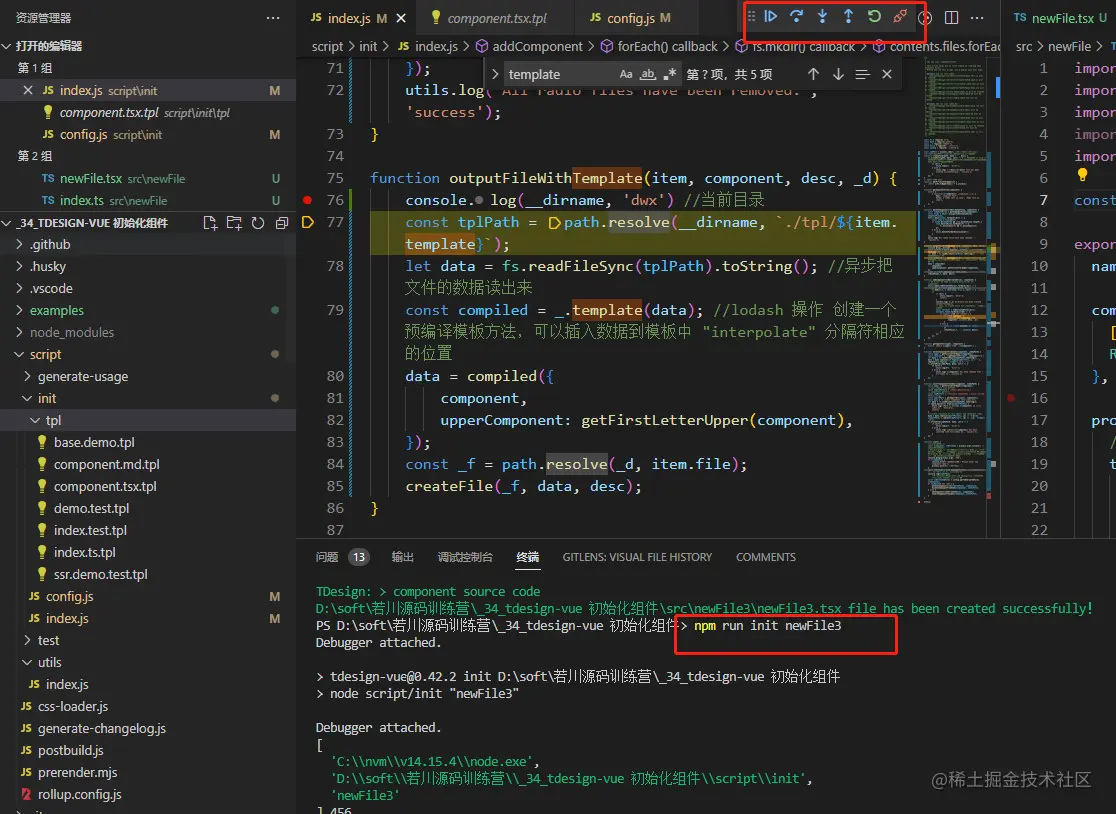Image resolution: width=1116 pixels, height=814 pixels.
Task: Close index.js in open editors list
Action: [x=28, y=90]
